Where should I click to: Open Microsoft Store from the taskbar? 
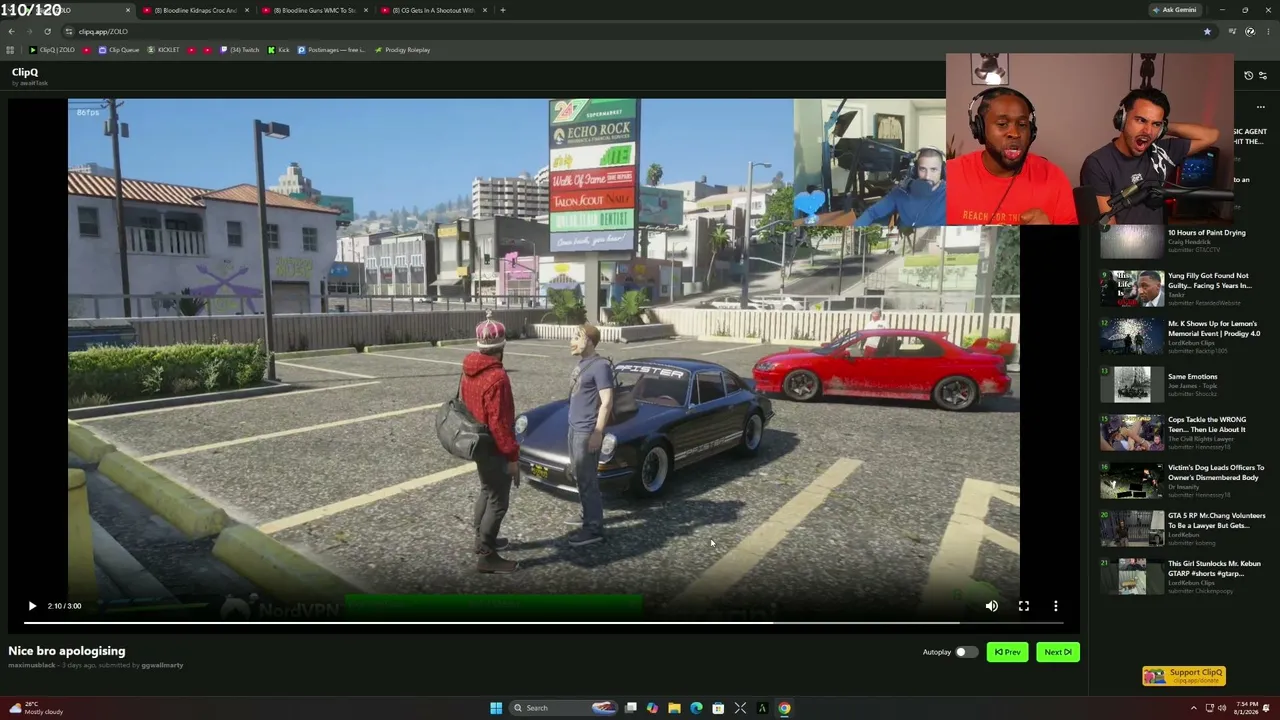tap(718, 708)
